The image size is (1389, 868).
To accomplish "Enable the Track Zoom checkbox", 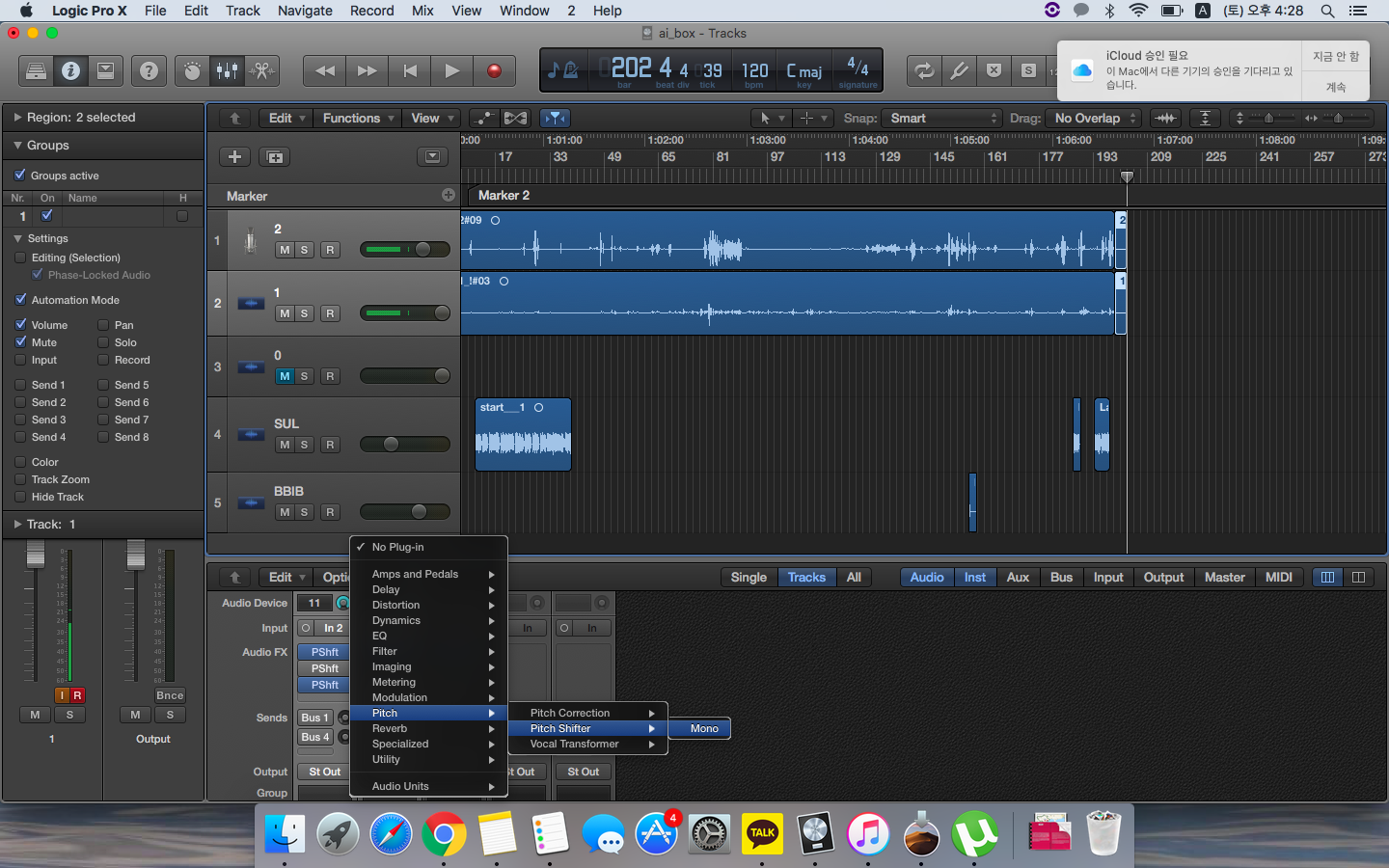I will pos(20,479).
